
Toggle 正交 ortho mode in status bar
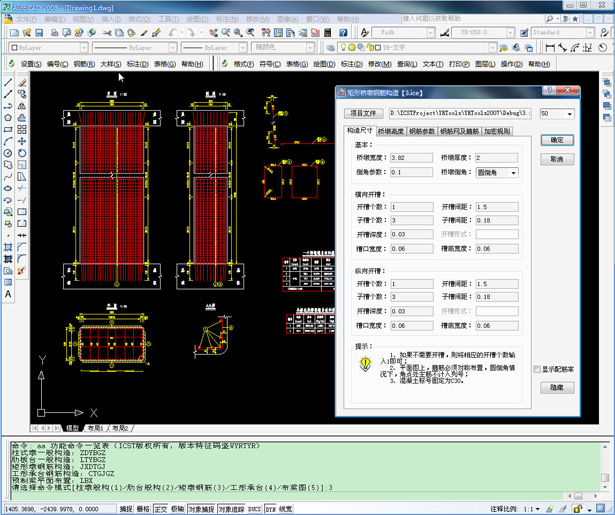(161, 509)
